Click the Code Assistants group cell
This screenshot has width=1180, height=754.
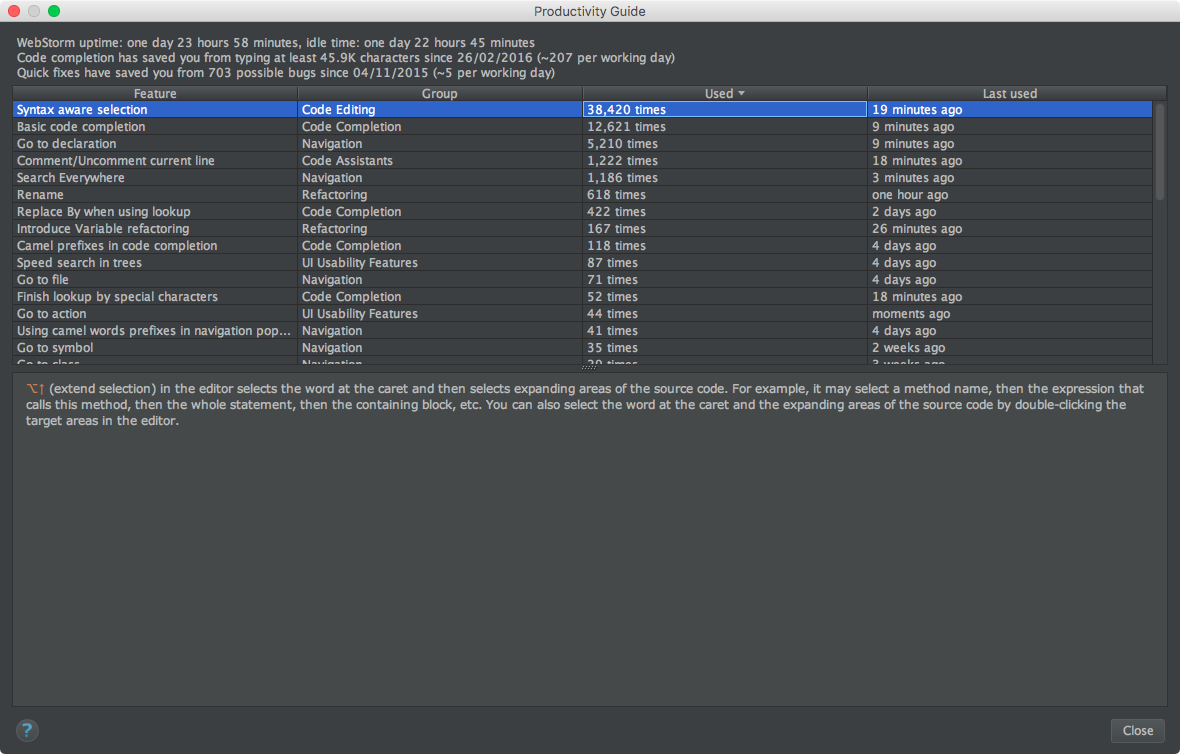(439, 160)
